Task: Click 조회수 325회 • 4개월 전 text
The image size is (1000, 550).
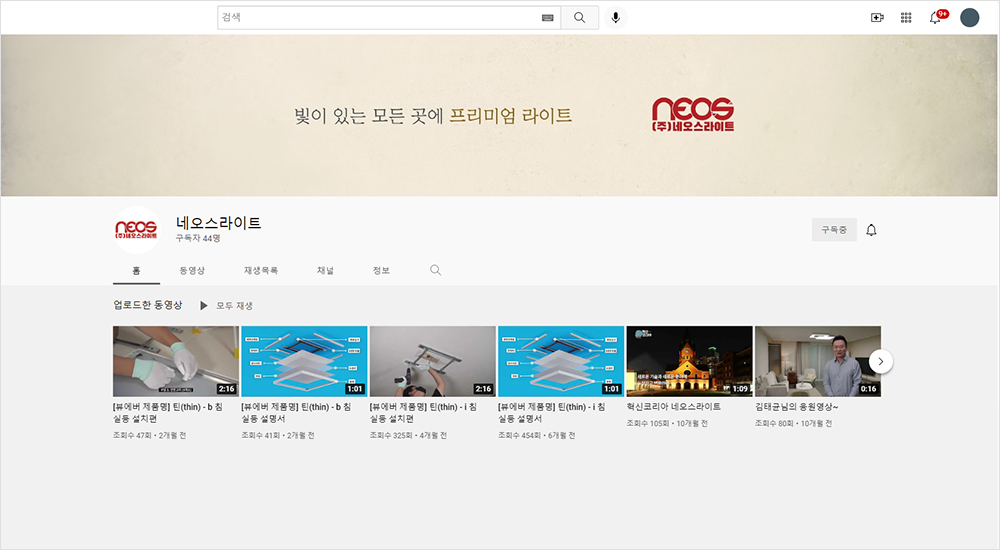Action: click(408, 435)
